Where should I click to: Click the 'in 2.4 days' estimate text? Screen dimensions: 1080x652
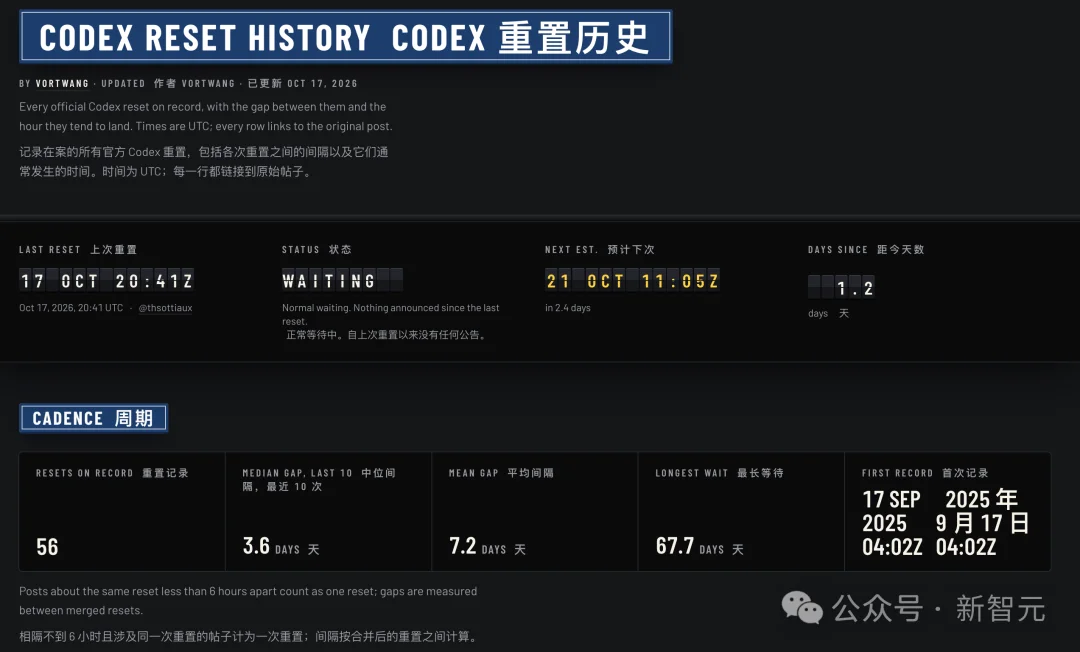(568, 308)
